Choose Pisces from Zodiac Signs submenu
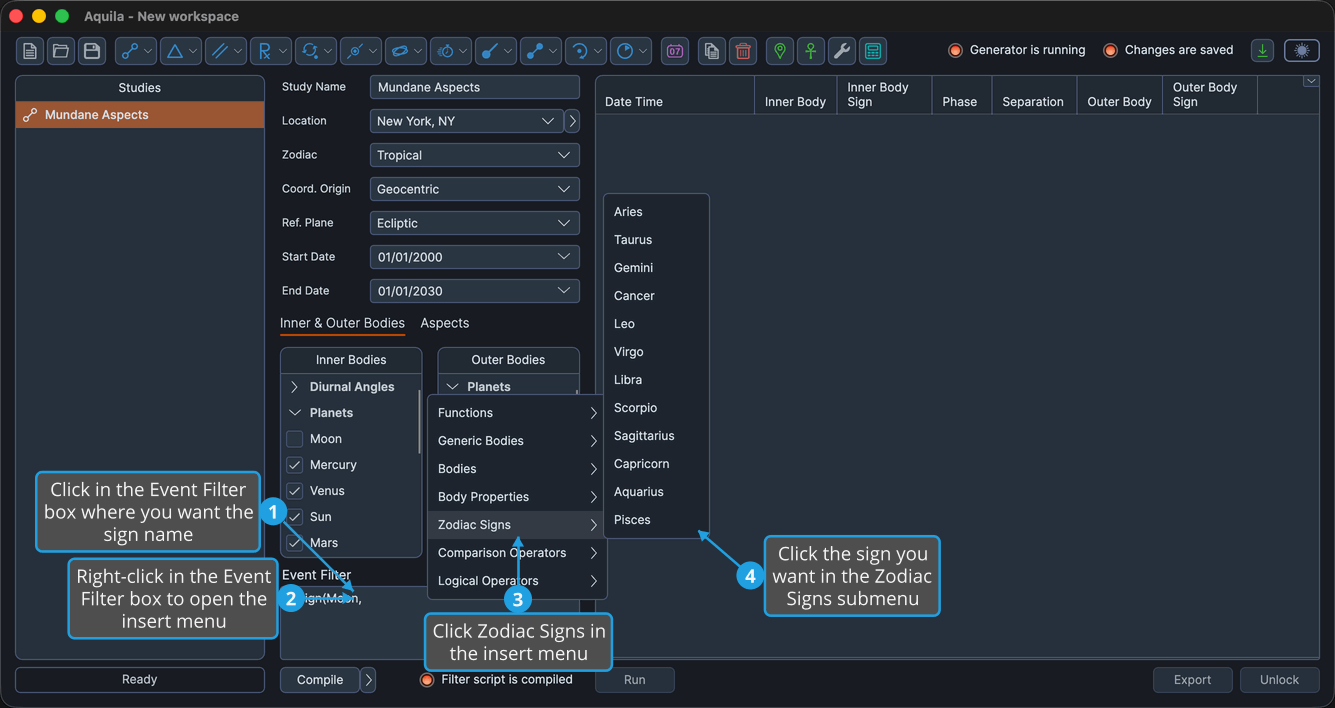The height and width of the screenshot is (708, 1335). pos(656,520)
